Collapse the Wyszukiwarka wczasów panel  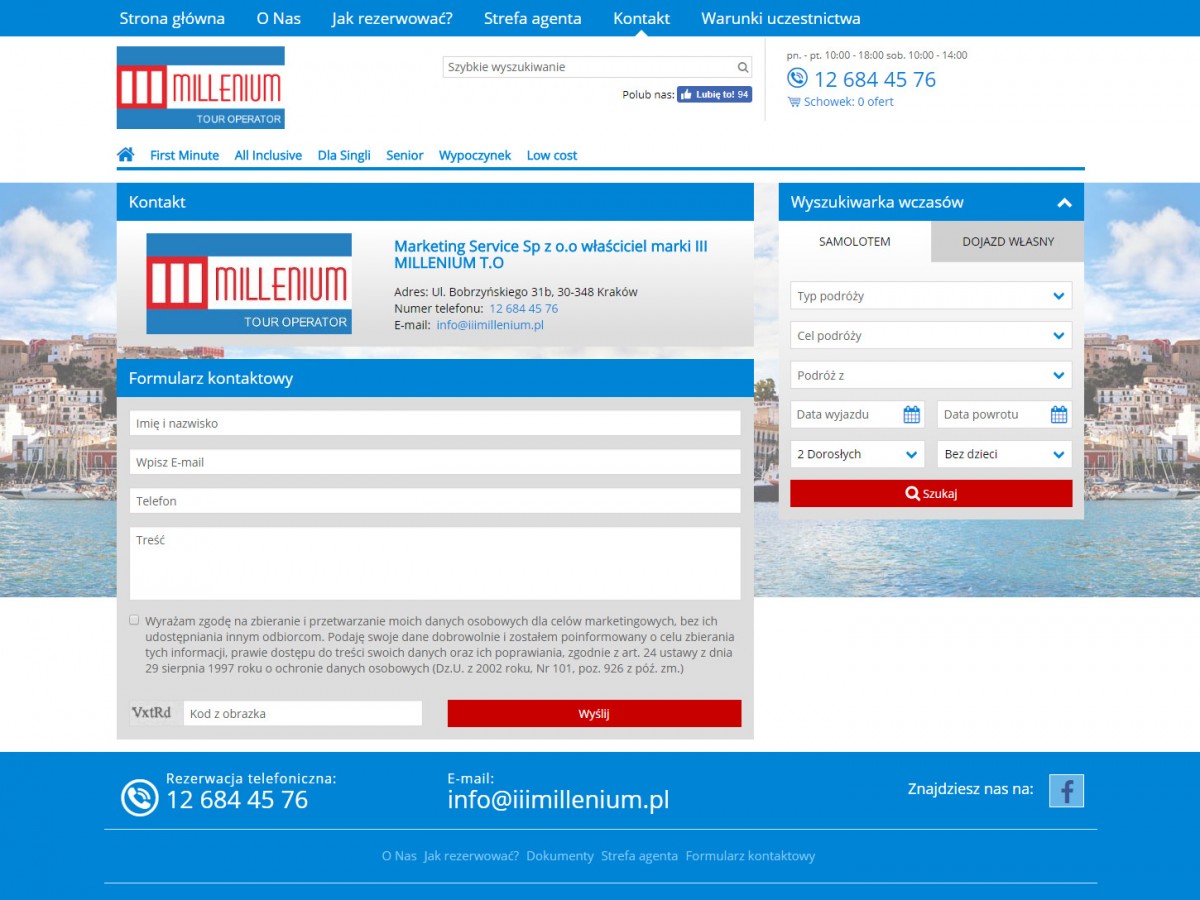click(1064, 202)
